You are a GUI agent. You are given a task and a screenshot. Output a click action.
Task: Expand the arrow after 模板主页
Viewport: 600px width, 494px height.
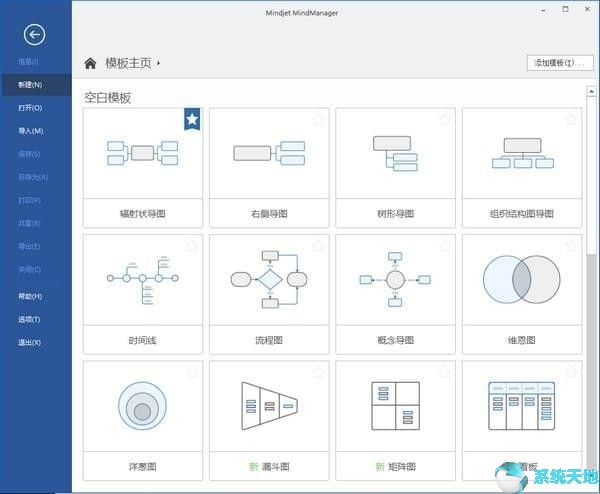(x=158, y=63)
